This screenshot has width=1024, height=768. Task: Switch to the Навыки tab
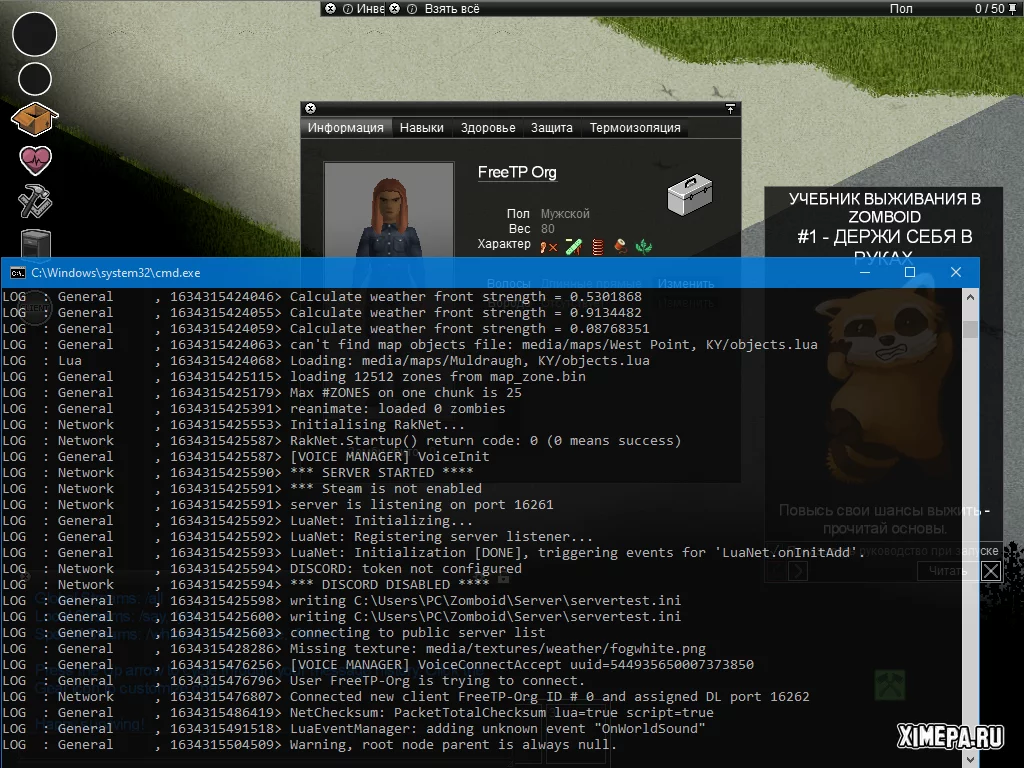[421, 128]
